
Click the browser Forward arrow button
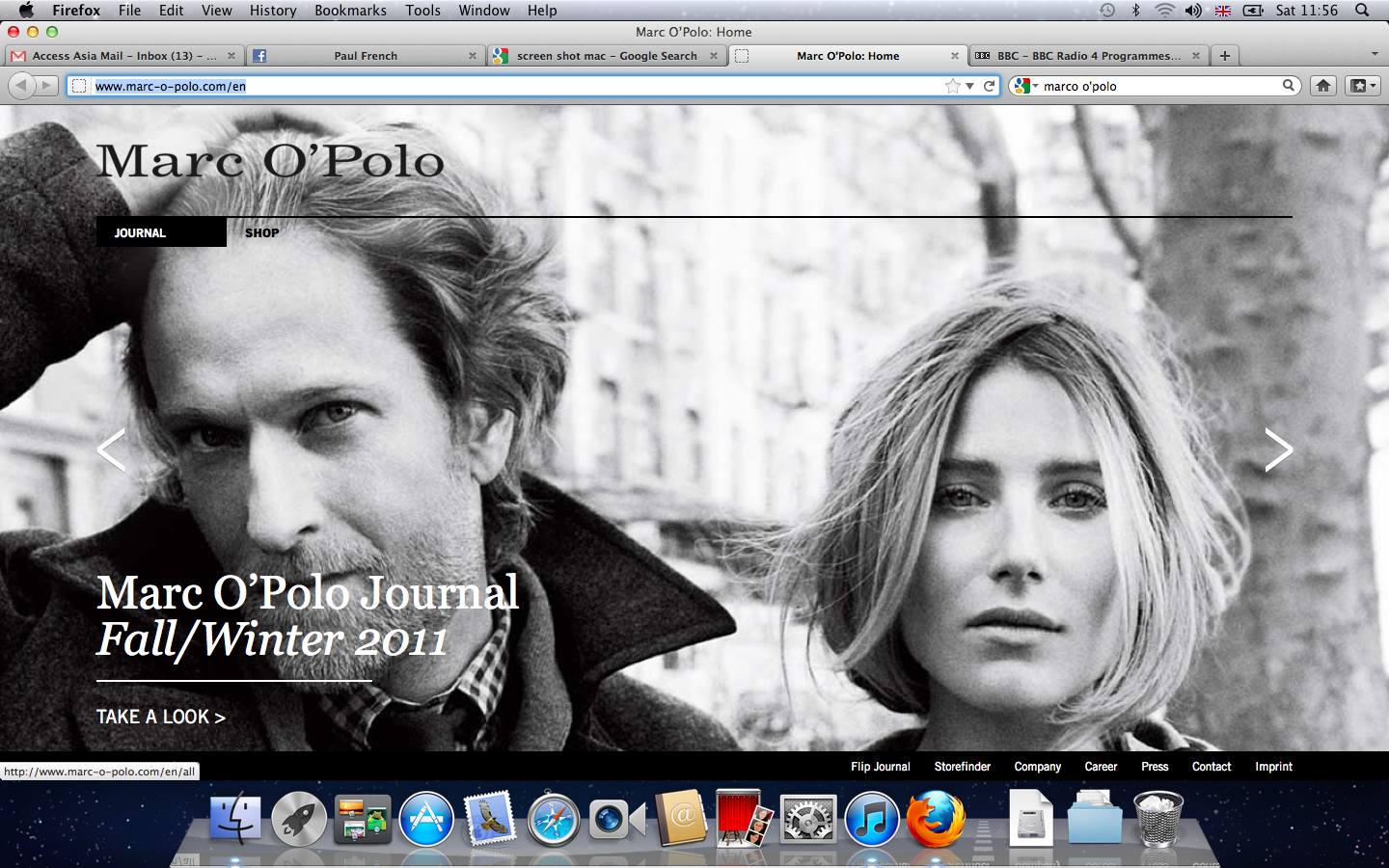47,86
